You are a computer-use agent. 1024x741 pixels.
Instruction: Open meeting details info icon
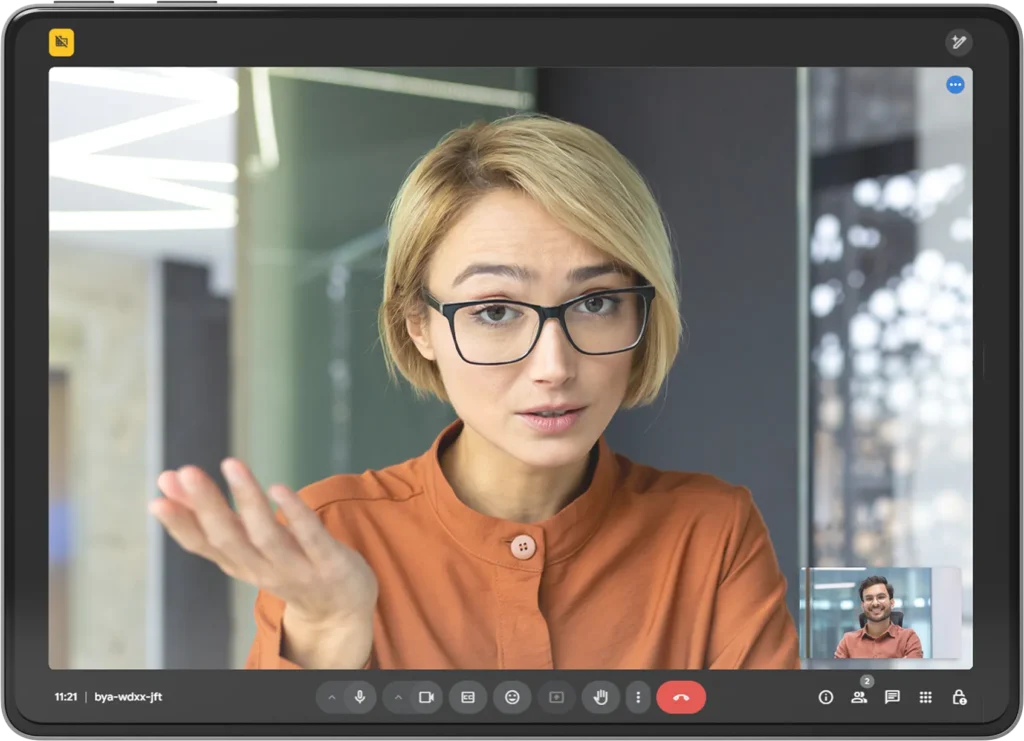tap(825, 697)
